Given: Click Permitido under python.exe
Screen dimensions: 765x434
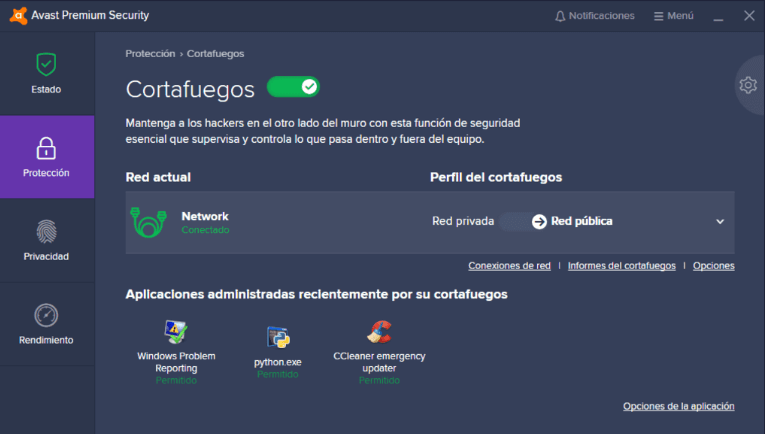Looking at the screenshot, I should pyautogui.click(x=278, y=375).
